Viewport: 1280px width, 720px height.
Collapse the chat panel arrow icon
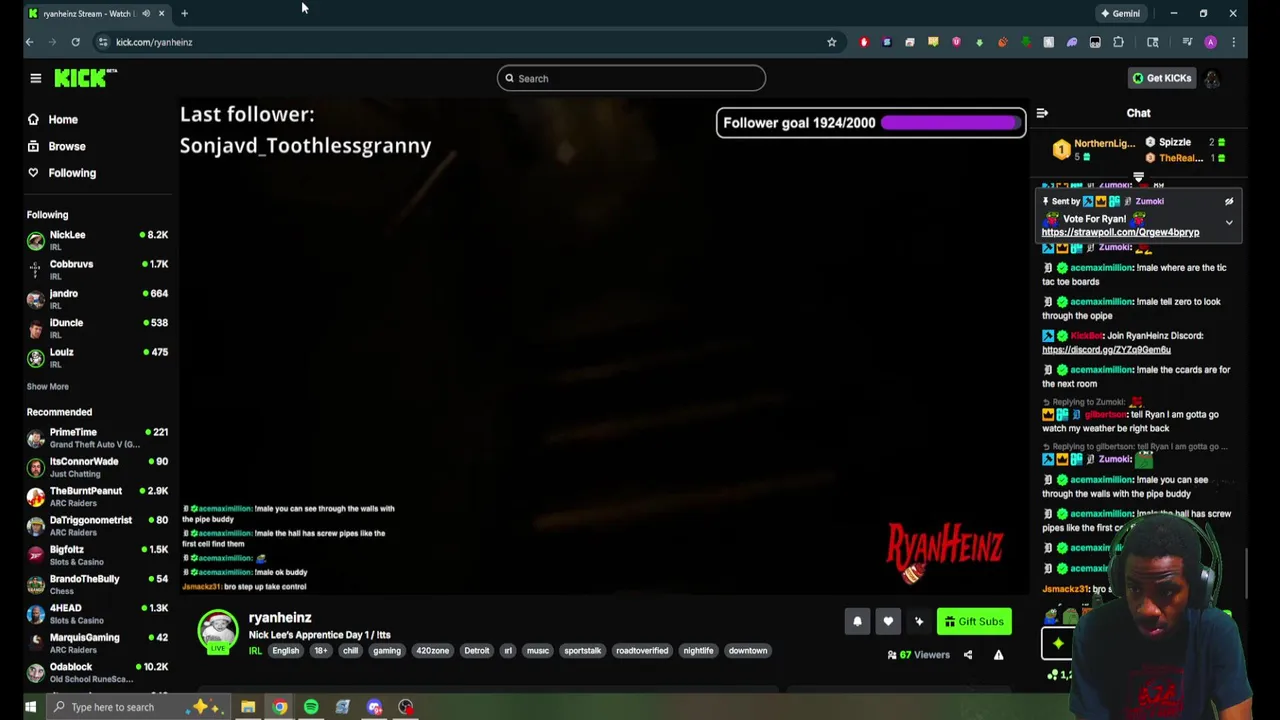[x=1042, y=113]
